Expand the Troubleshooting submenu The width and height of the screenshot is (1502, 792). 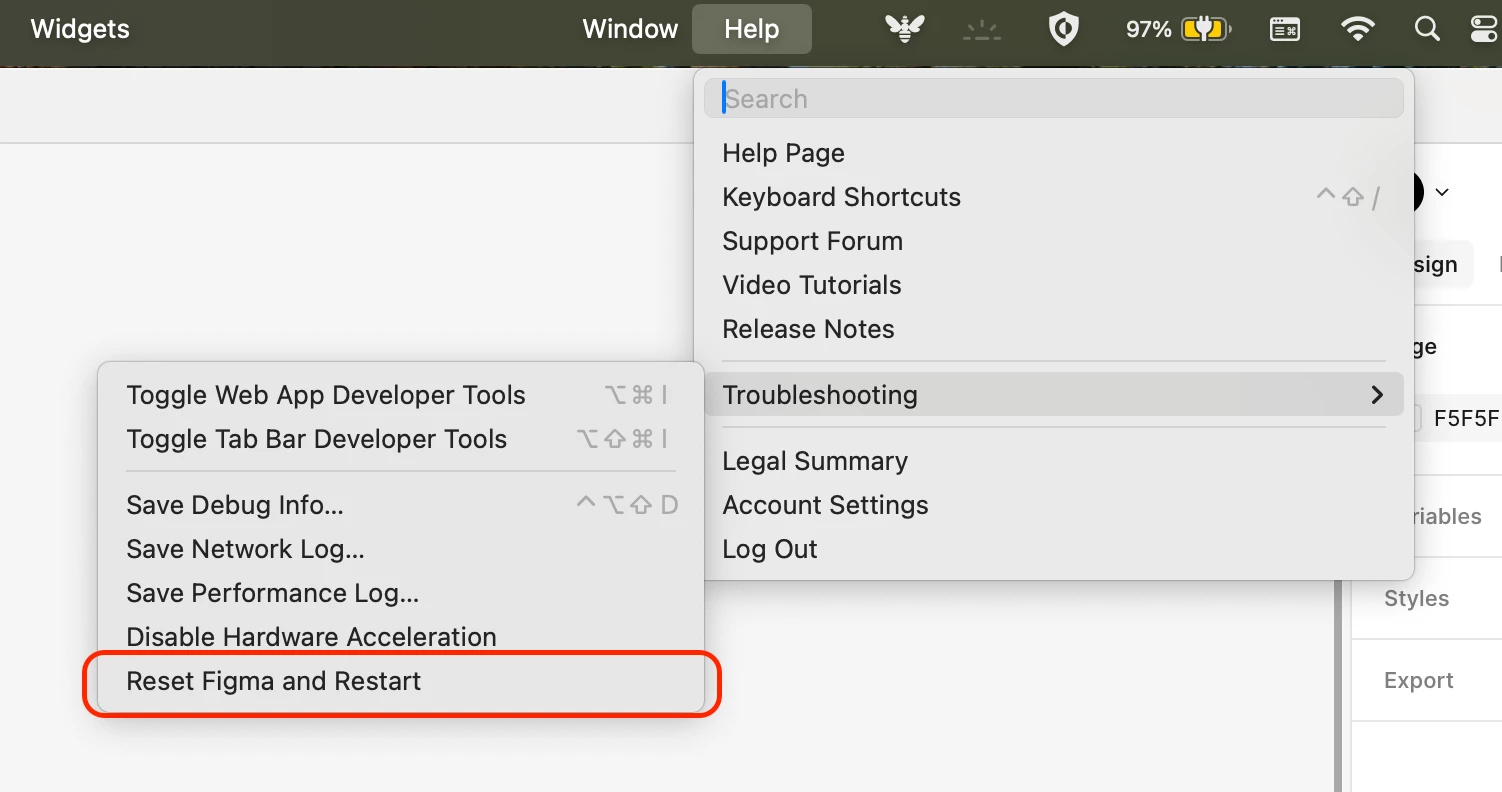[x=1054, y=395]
